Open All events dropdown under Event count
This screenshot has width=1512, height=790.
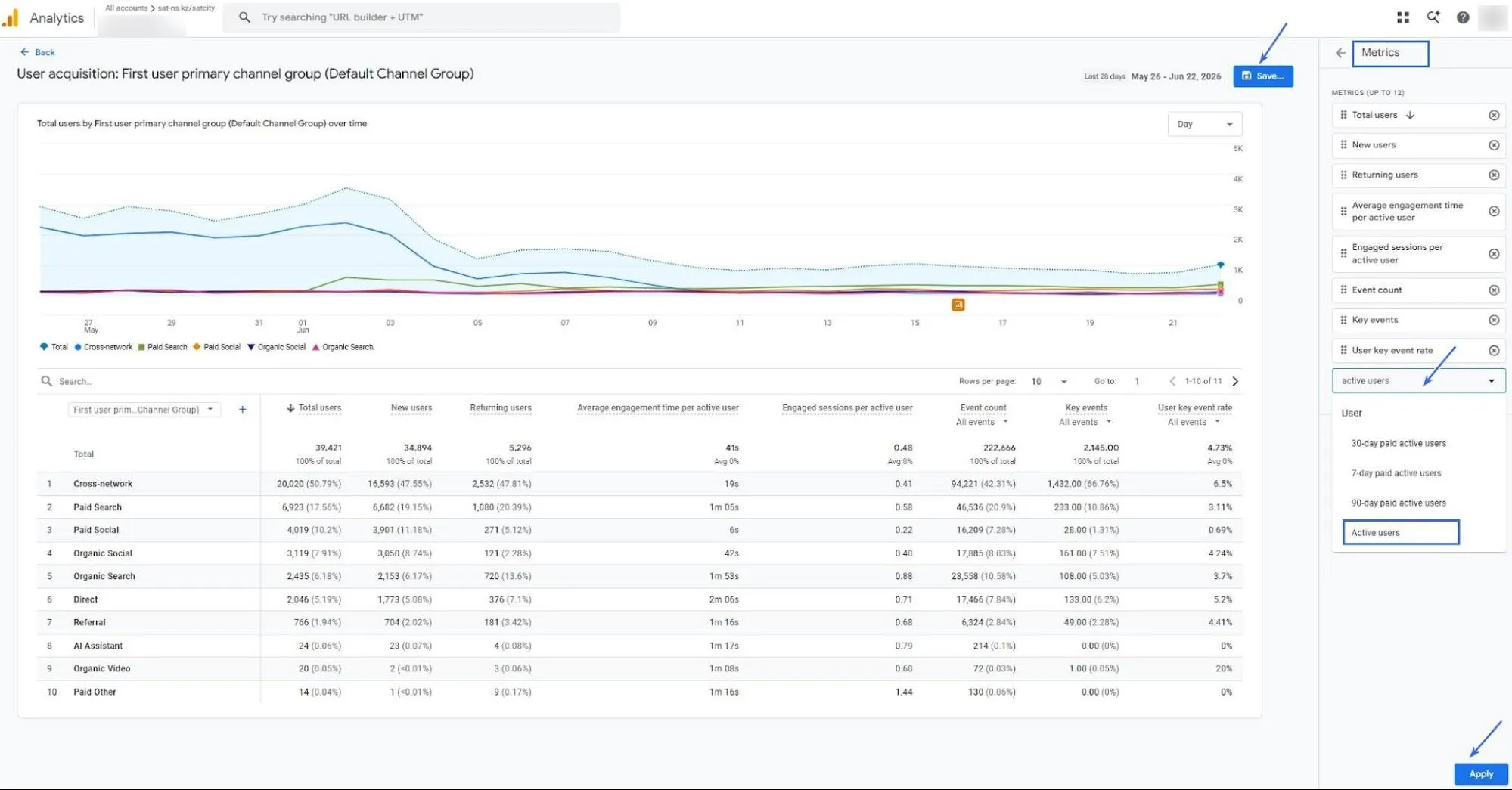[982, 422]
